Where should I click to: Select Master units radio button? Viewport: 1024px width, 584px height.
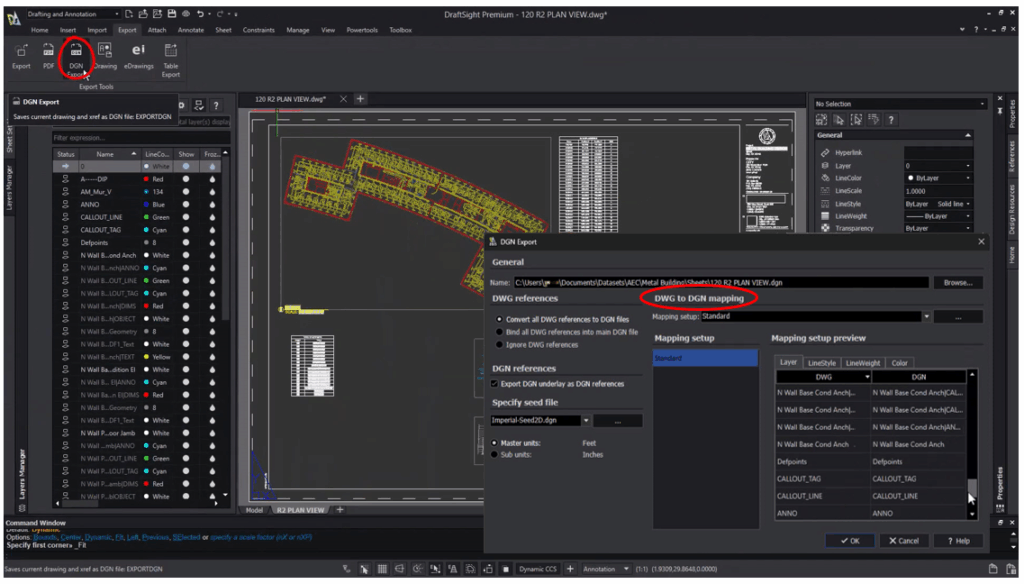coord(494,443)
